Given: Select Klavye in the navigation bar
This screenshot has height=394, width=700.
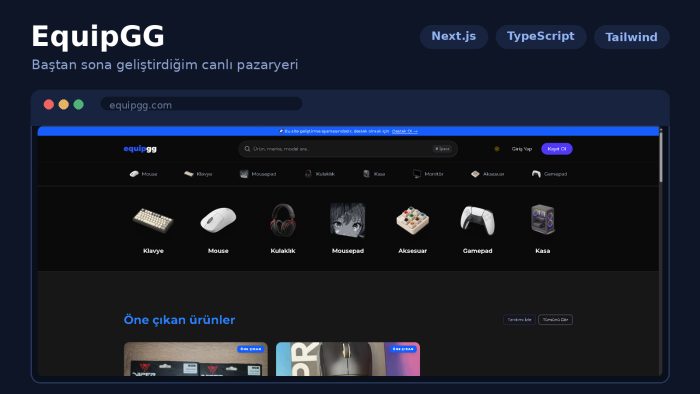Looking at the screenshot, I should (198, 174).
